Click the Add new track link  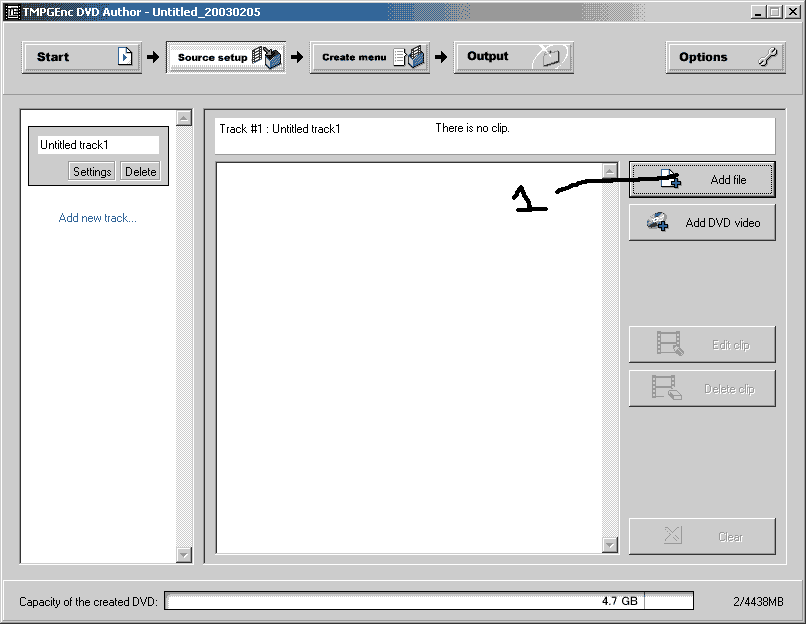point(97,218)
